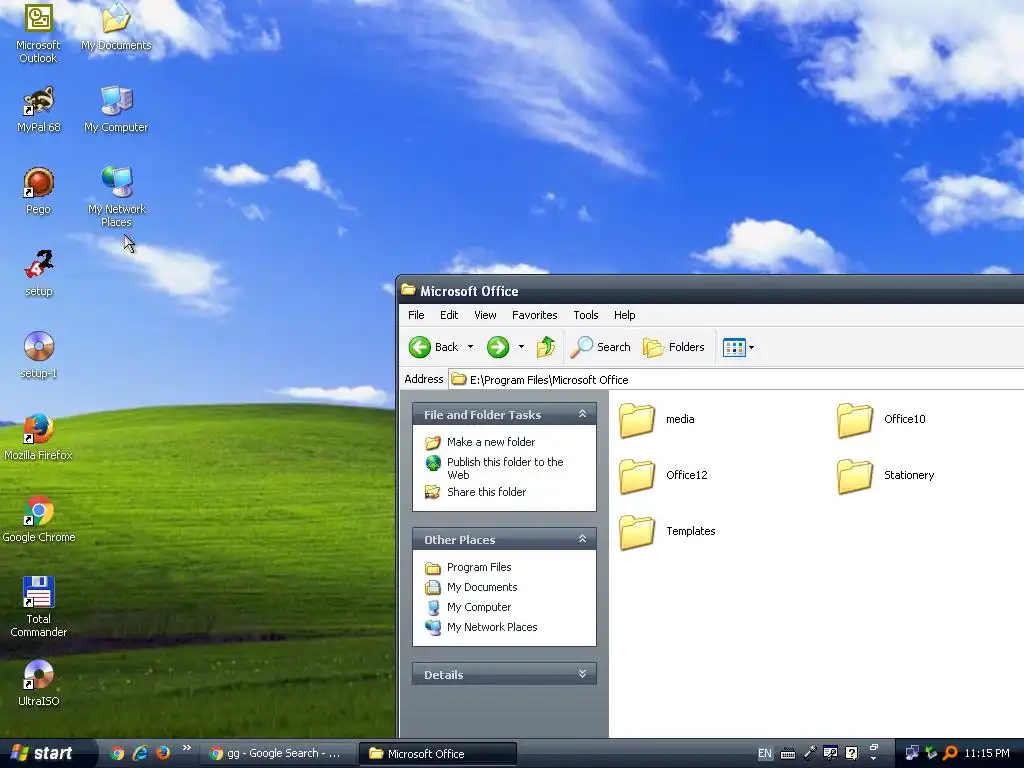Select the Stationery folder
Viewport: 1024px width, 768px height.
tap(885, 475)
